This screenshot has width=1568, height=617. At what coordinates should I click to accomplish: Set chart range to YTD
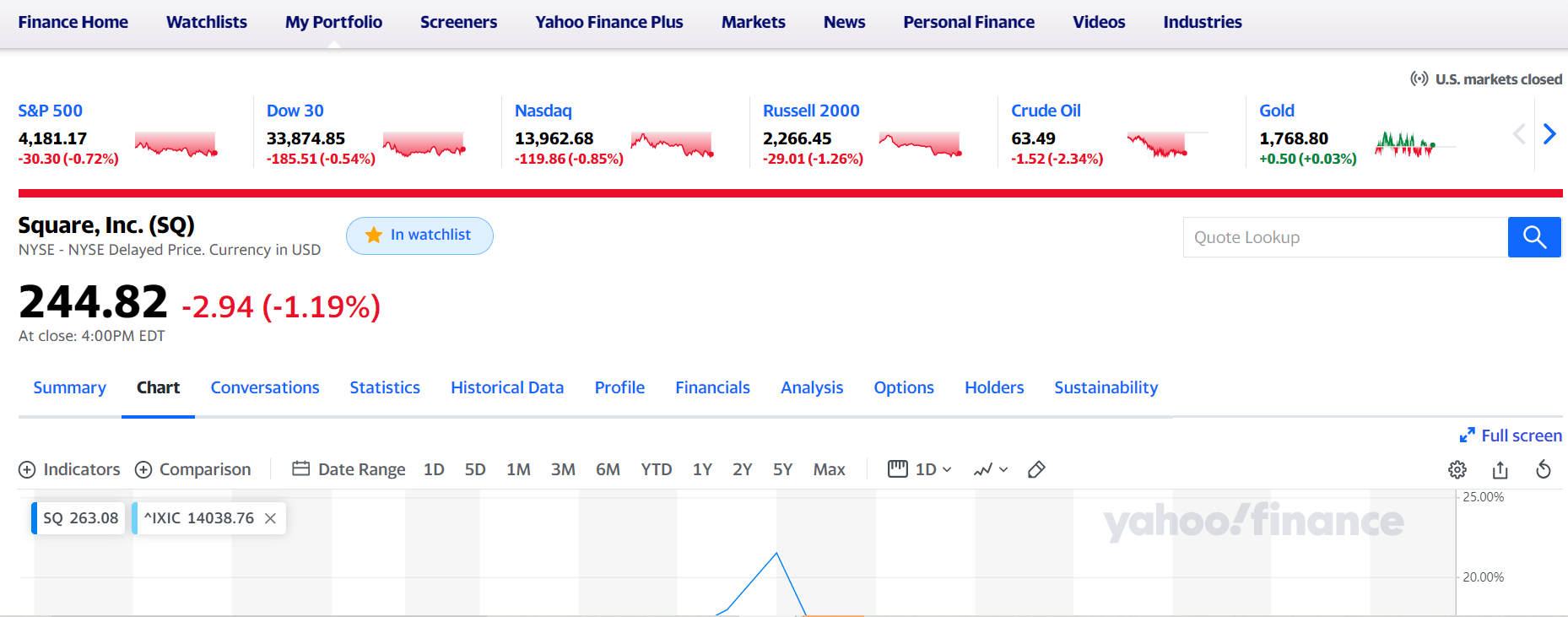657,469
